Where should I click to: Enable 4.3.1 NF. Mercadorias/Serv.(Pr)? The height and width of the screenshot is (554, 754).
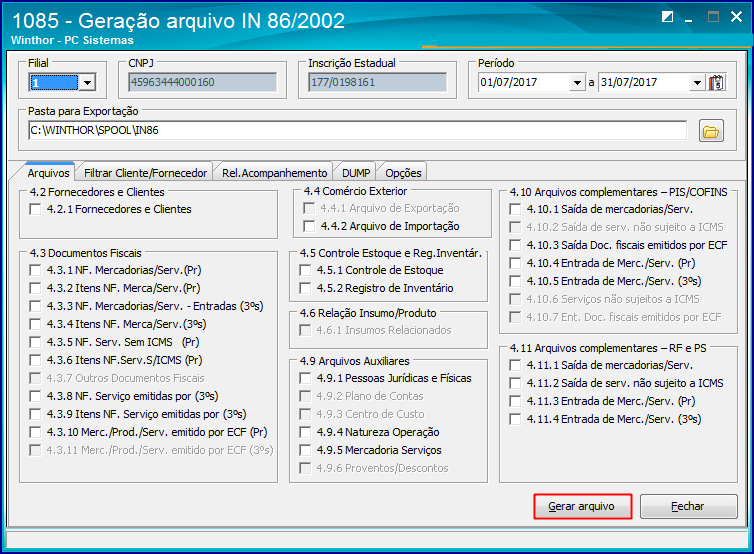[35, 270]
